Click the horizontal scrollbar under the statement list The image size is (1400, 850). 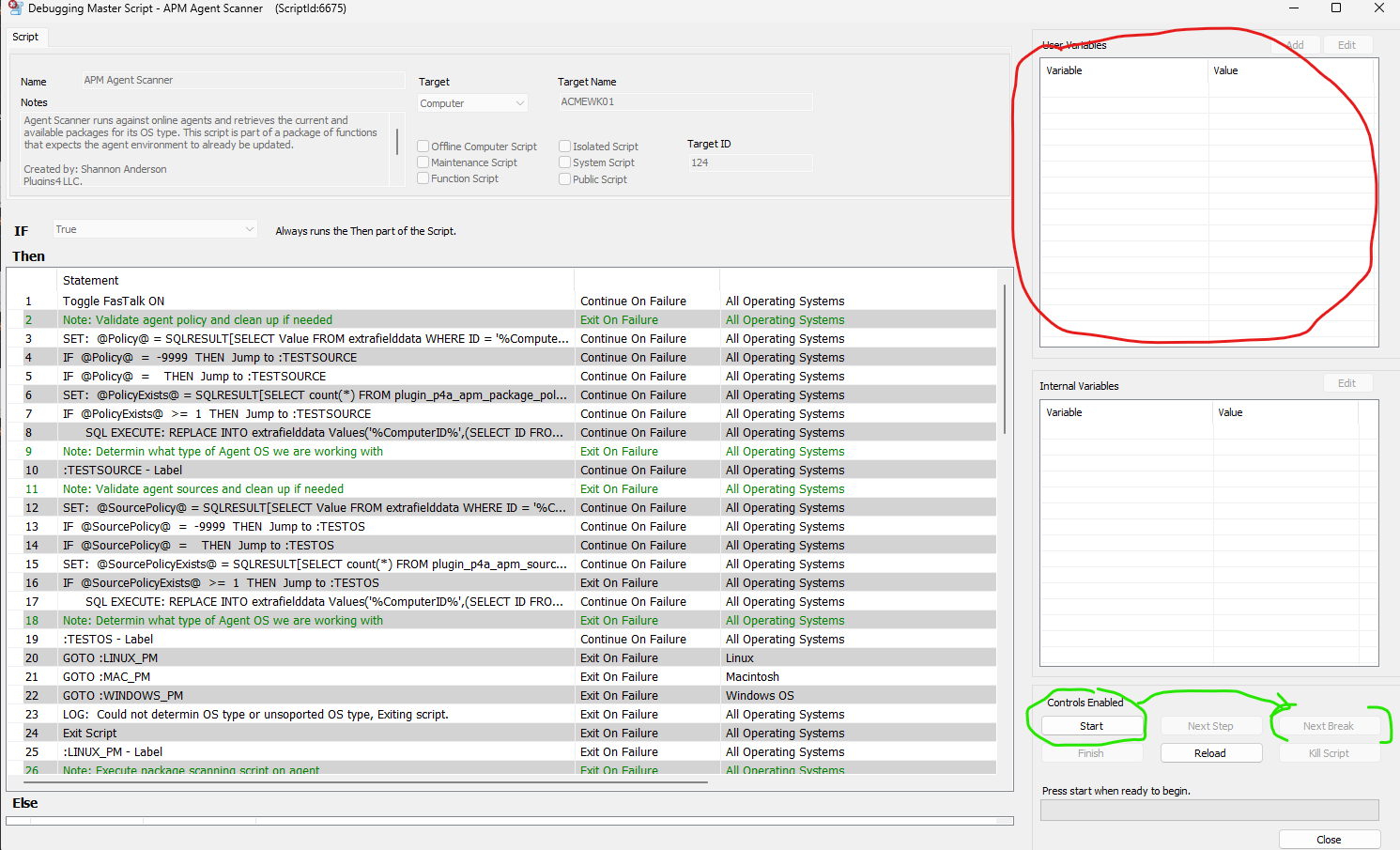(357, 781)
